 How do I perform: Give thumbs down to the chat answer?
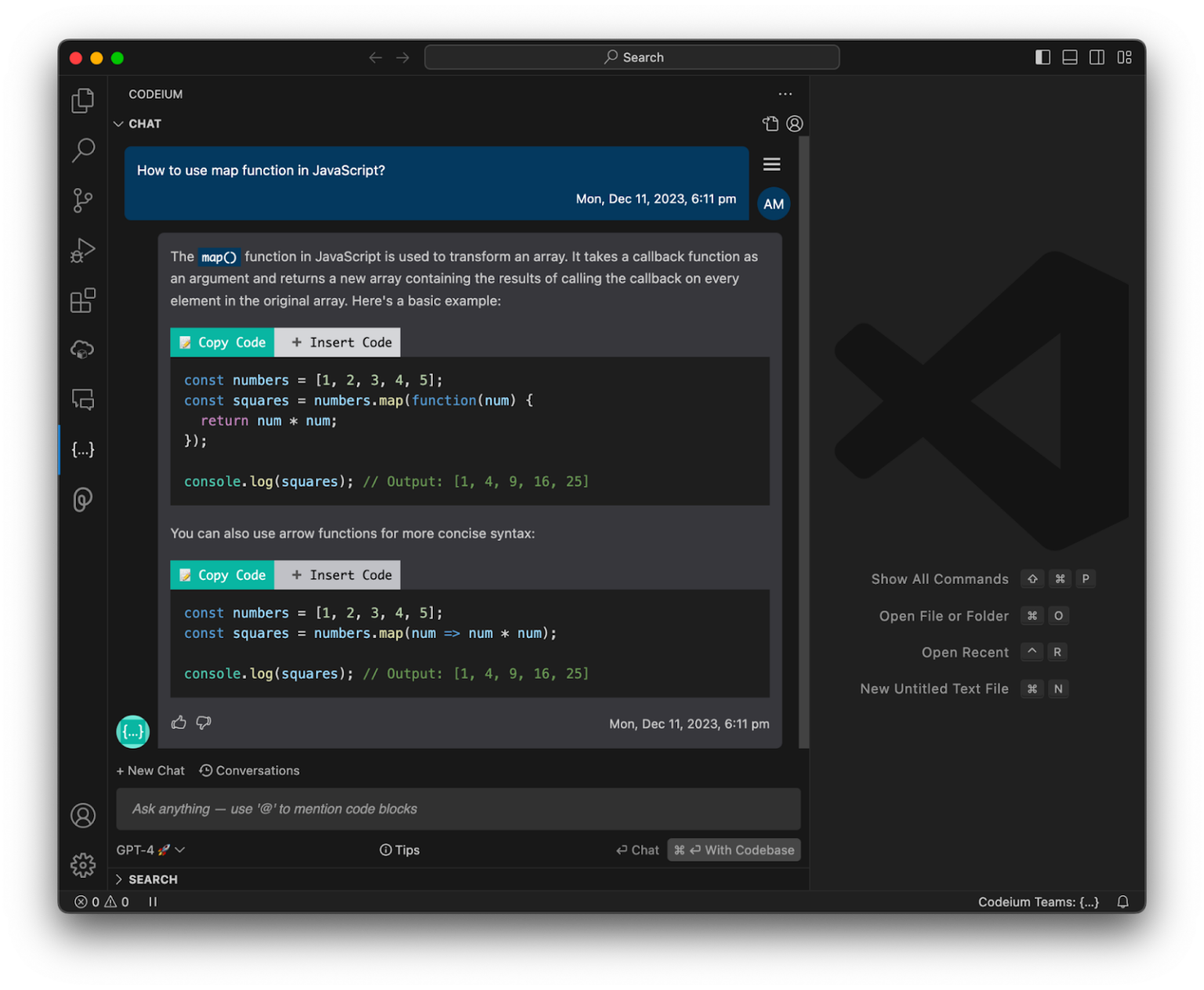204,723
